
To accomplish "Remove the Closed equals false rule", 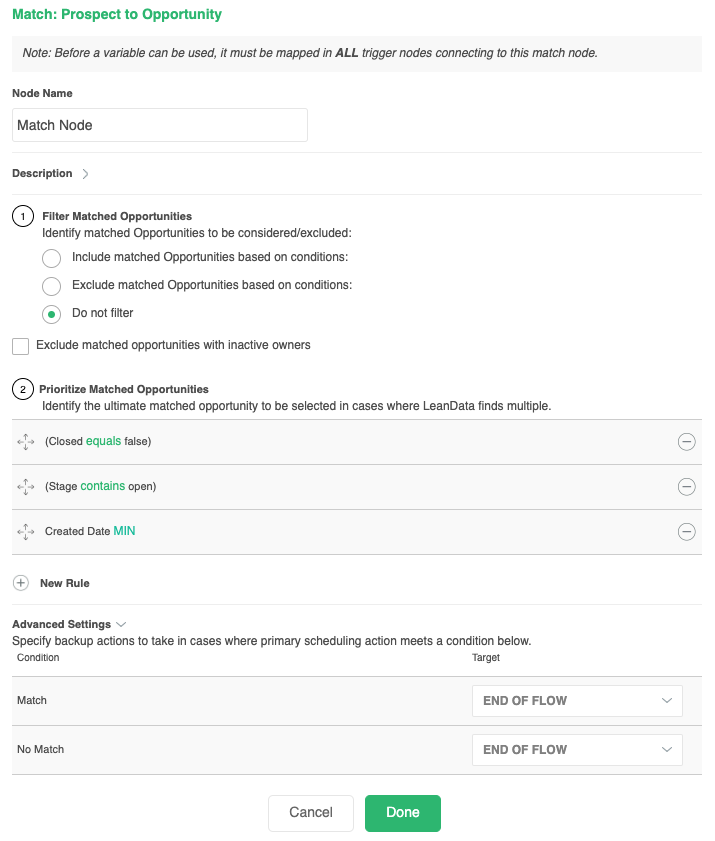I will click(x=686, y=441).
